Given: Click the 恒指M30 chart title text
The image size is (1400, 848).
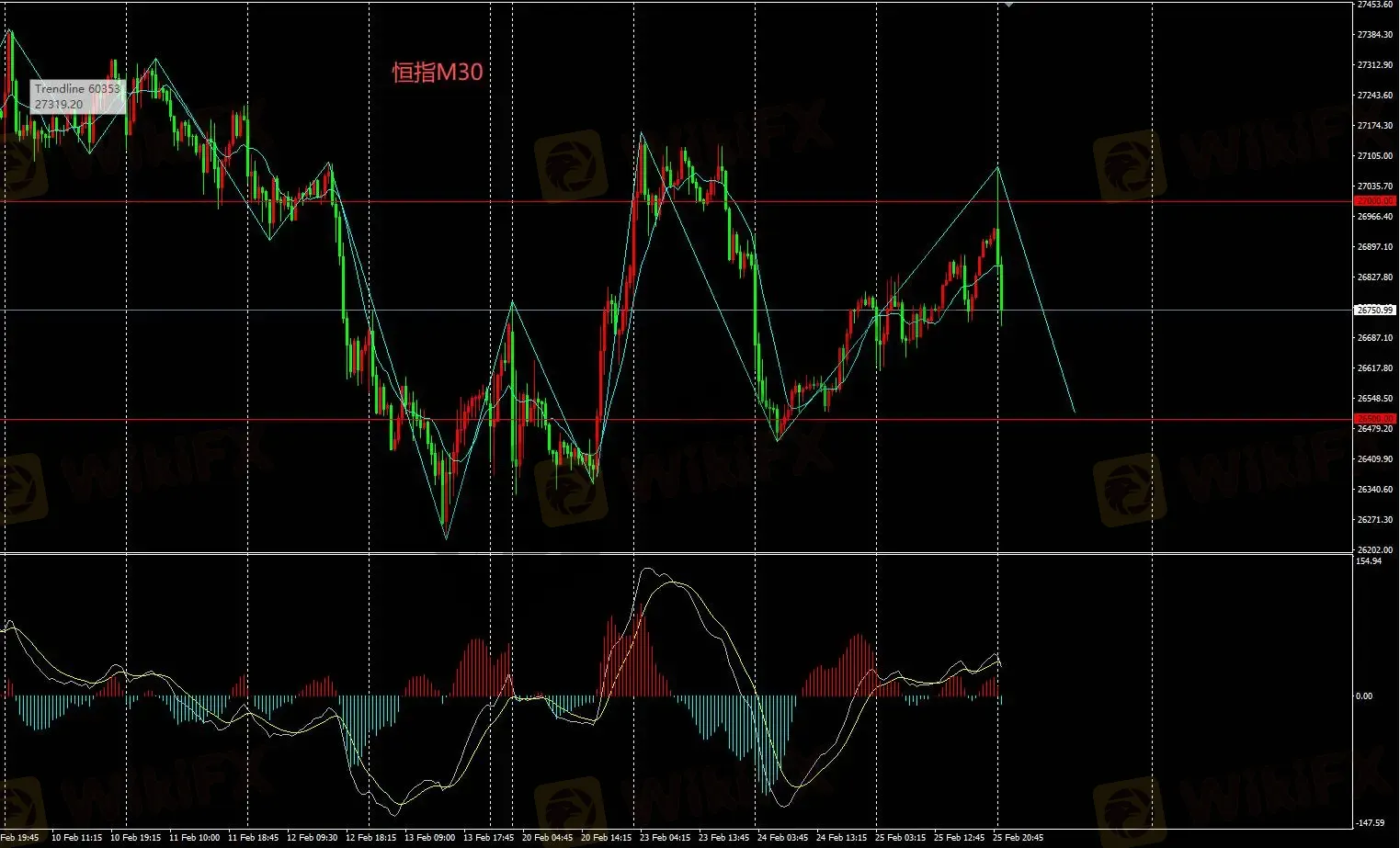Looking at the screenshot, I should (438, 73).
